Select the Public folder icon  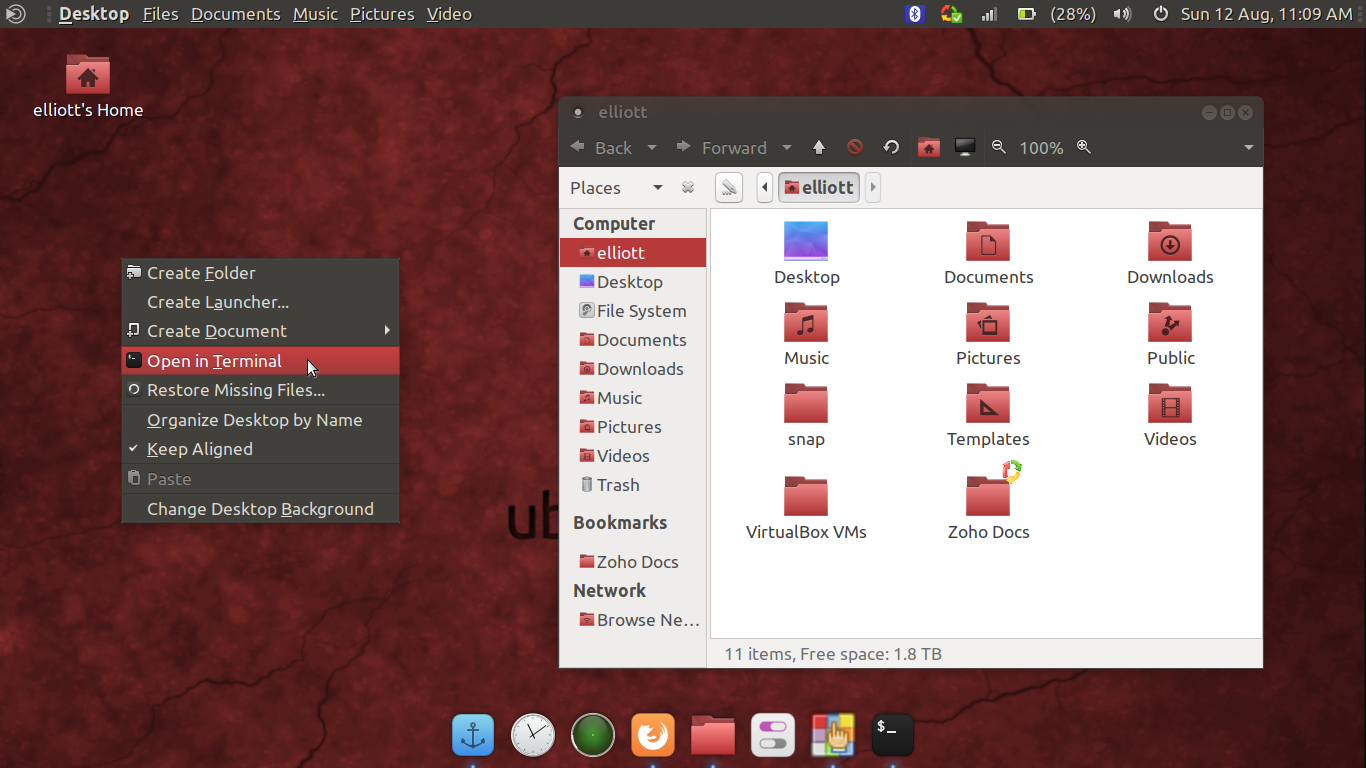(x=1170, y=322)
